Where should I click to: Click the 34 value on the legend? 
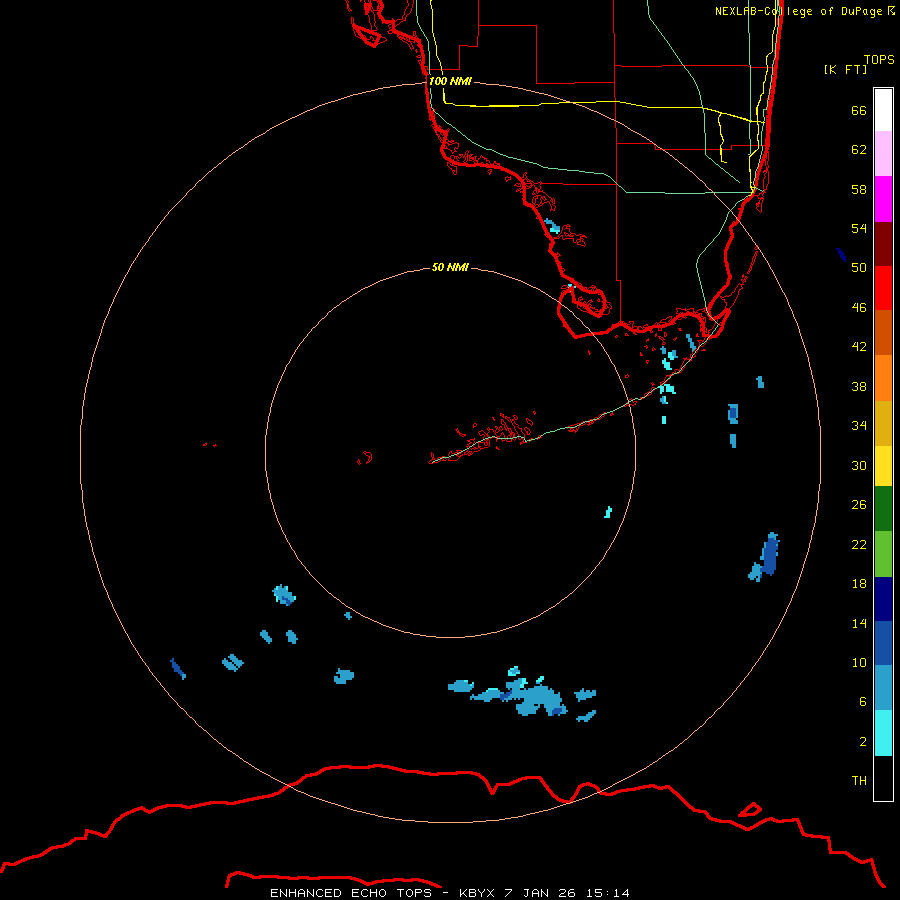859,426
